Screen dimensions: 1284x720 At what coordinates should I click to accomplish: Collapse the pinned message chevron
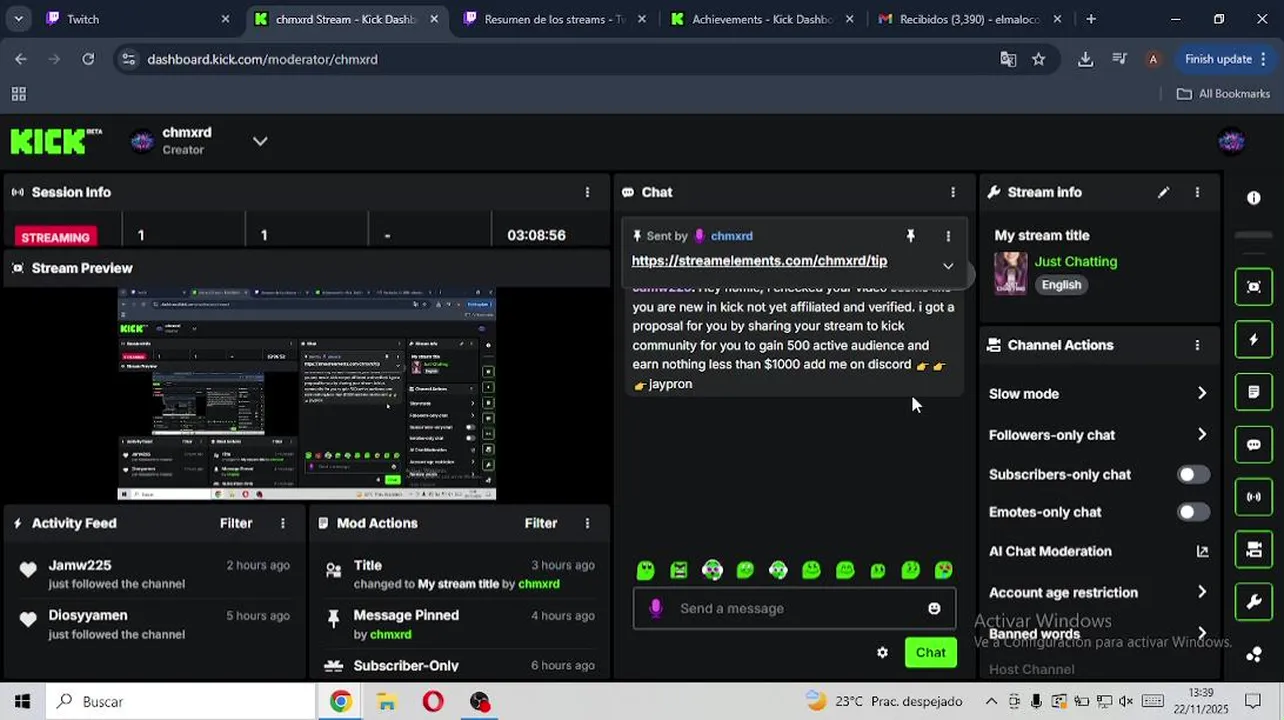948,266
